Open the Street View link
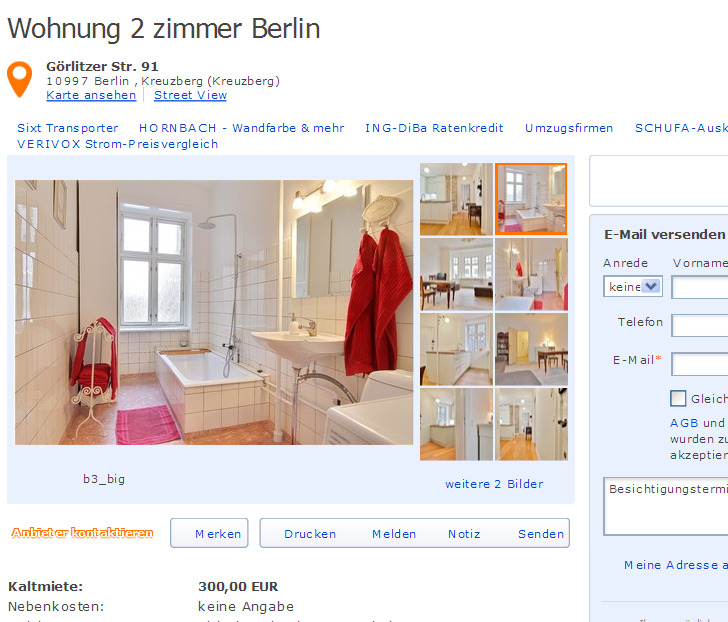 pyautogui.click(x=190, y=95)
